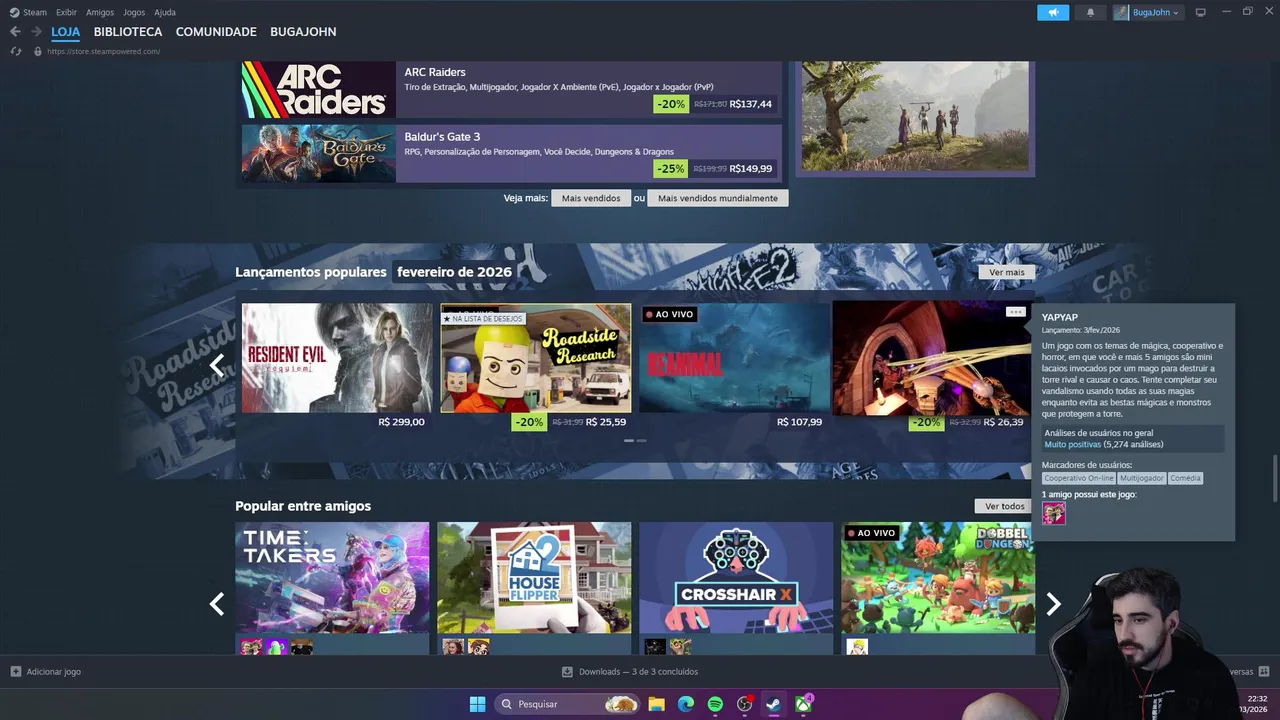1280x720 pixels.
Task: Click the first carousel page indicator dot
Action: (630, 441)
